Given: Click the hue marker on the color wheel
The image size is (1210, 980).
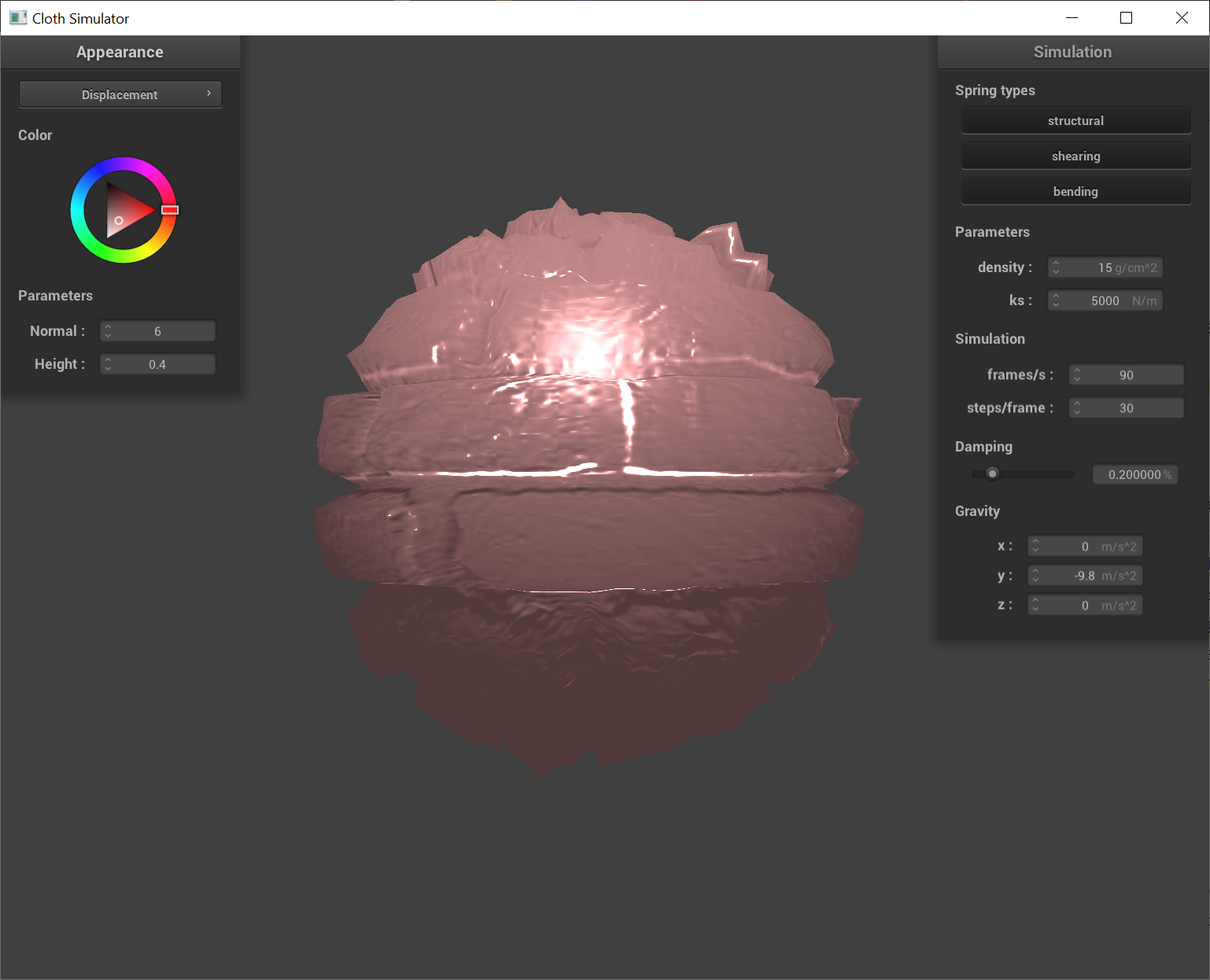Looking at the screenshot, I should (x=170, y=210).
